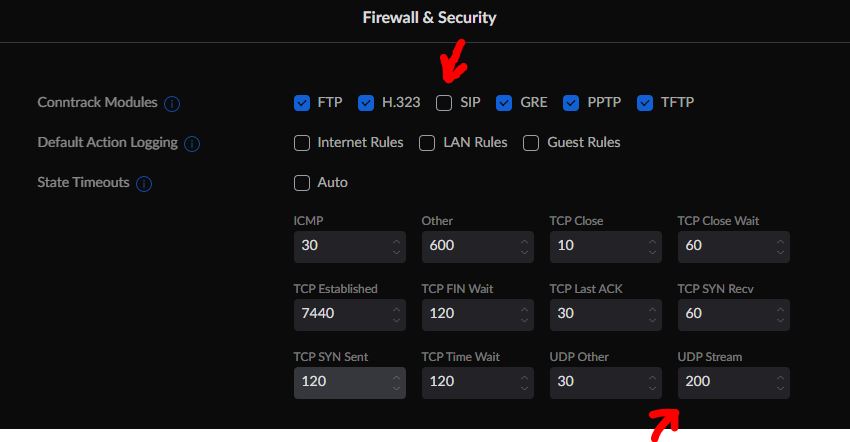850x442 pixels.
Task: Disable the H.323 conntrack module
Action: [x=366, y=102]
